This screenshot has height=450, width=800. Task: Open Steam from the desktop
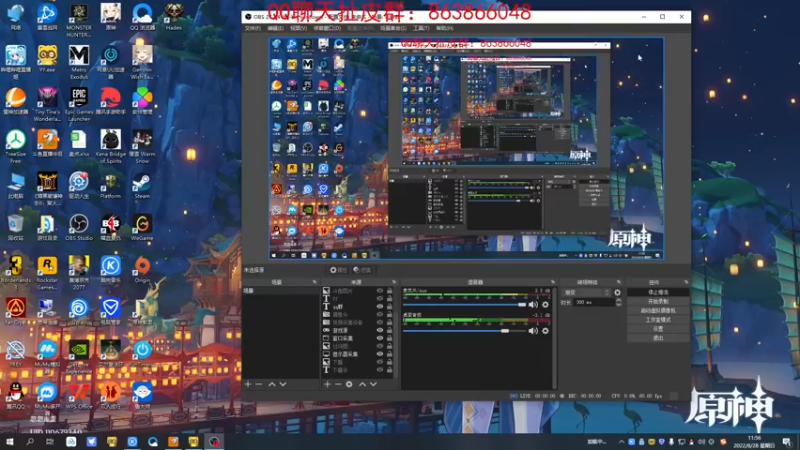pos(142,186)
